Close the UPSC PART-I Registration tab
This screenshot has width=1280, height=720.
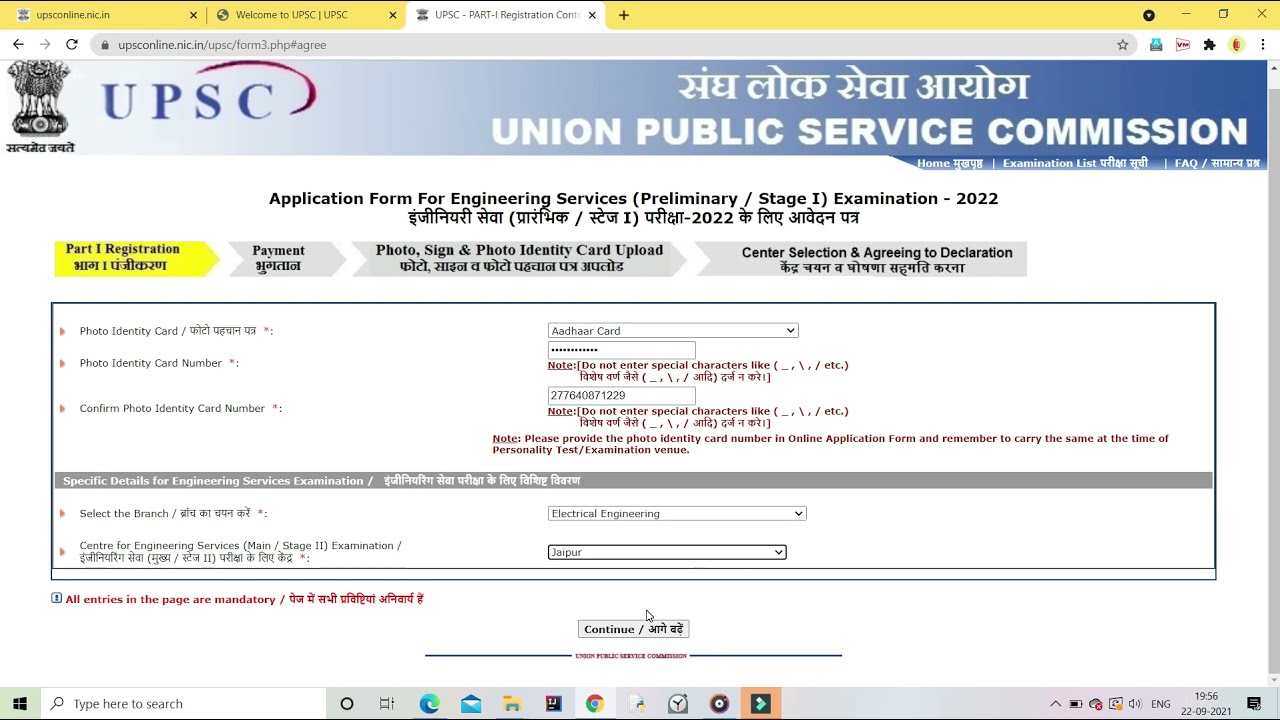[x=592, y=15]
